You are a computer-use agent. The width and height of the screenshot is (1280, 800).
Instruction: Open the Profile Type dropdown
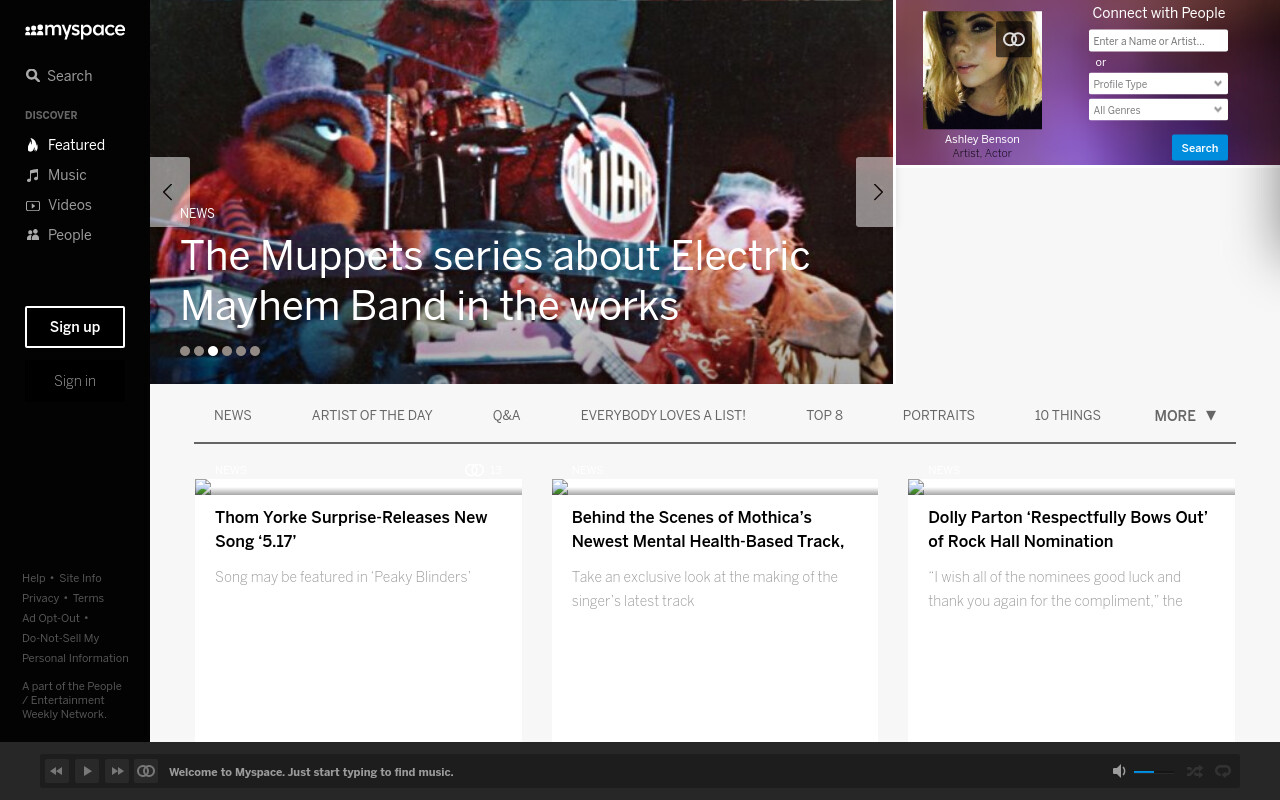pyautogui.click(x=1158, y=84)
